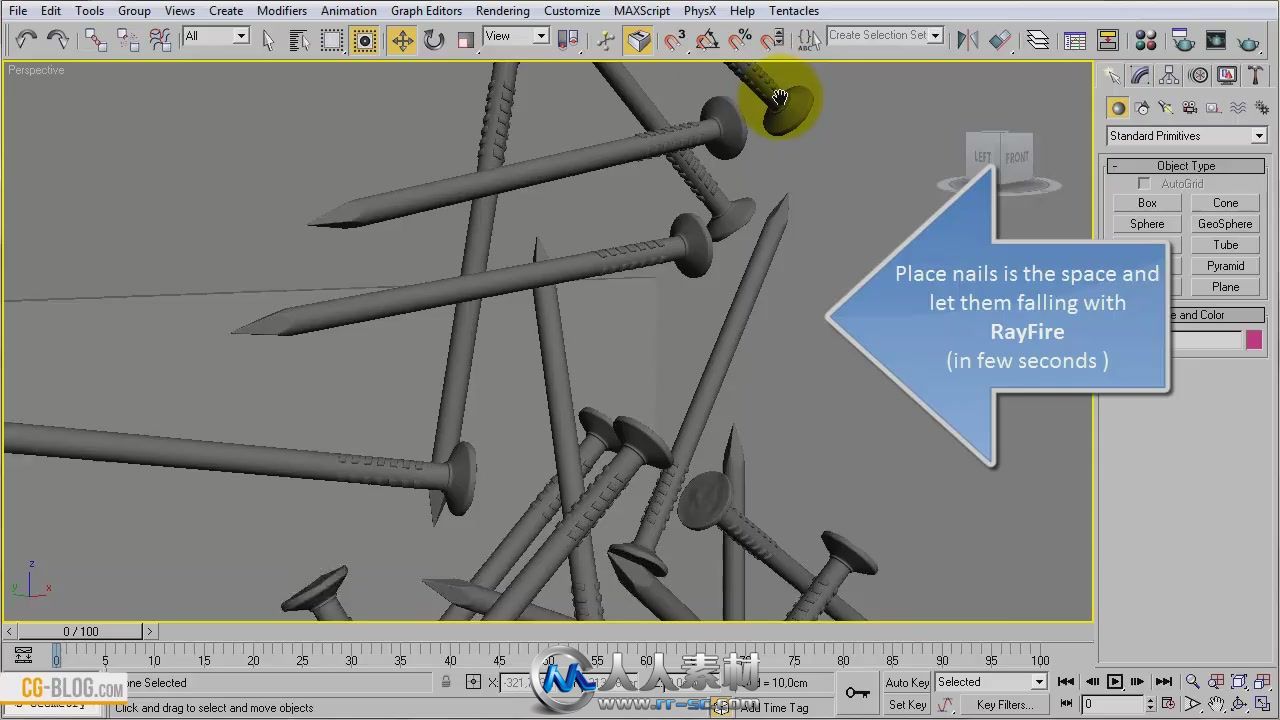This screenshot has height=720, width=1280.
Task: Open the Tentacles menu
Action: coord(794,11)
